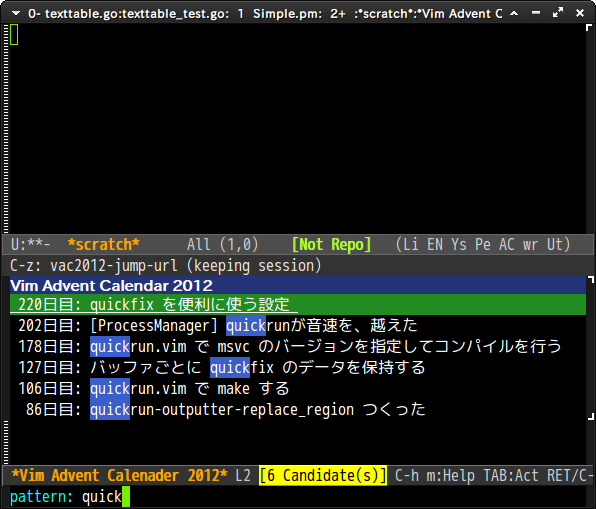The width and height of the screenshot is (596, 509).
Task: Click the L2 line indicator in helm mode line
Action: [x=243, y=476]
